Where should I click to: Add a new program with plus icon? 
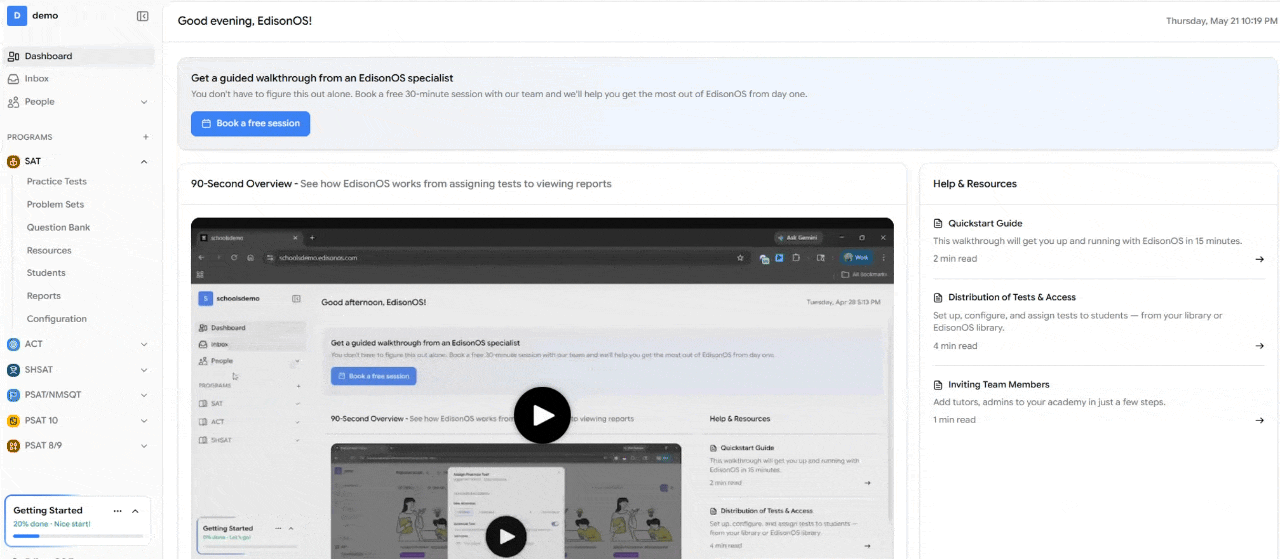(x=145, y=137)
